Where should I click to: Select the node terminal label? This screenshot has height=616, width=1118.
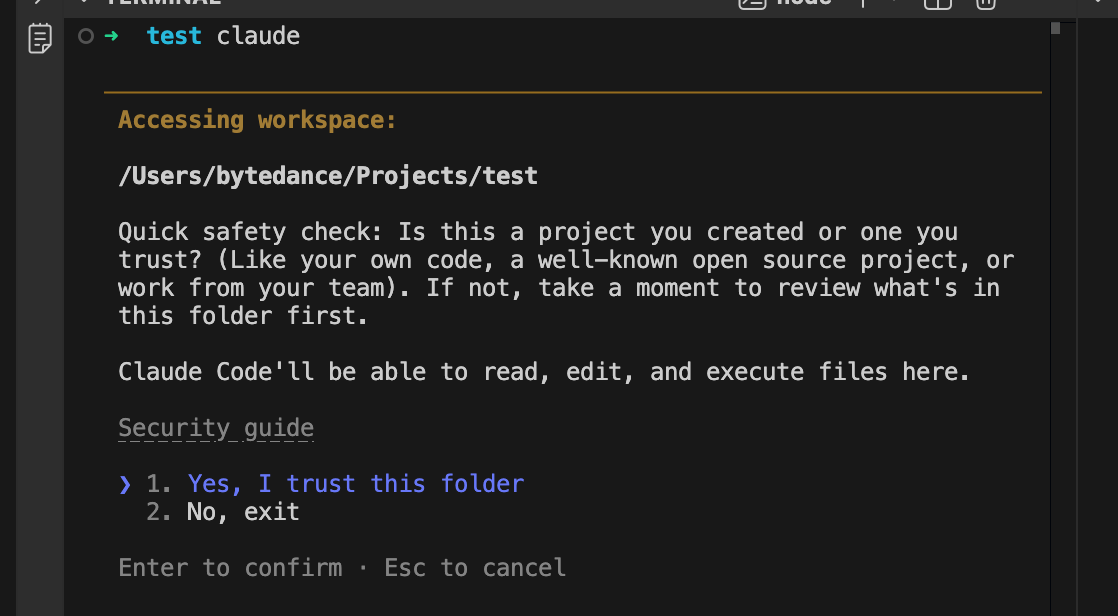tap(804, 2)
